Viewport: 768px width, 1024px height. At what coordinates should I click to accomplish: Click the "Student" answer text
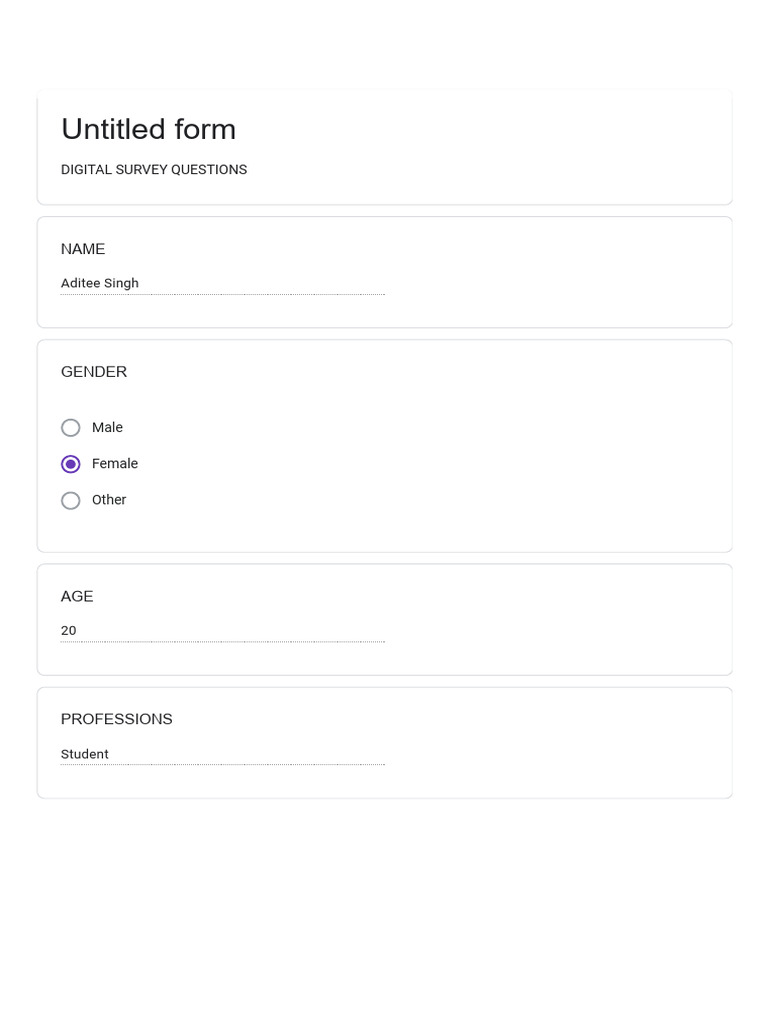pos(85,754)
